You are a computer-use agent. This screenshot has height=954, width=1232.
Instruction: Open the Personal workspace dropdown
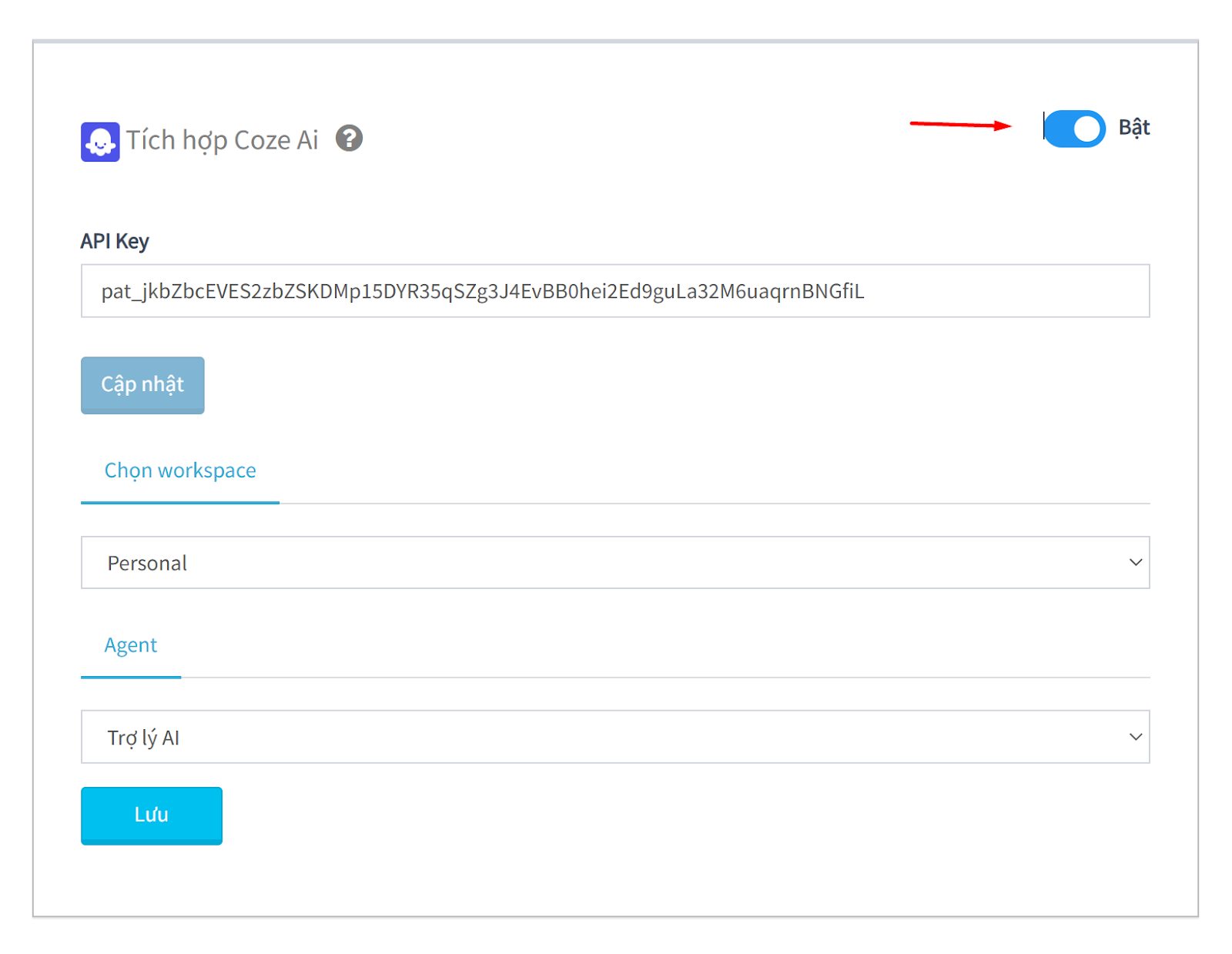[x=615, y=563]
